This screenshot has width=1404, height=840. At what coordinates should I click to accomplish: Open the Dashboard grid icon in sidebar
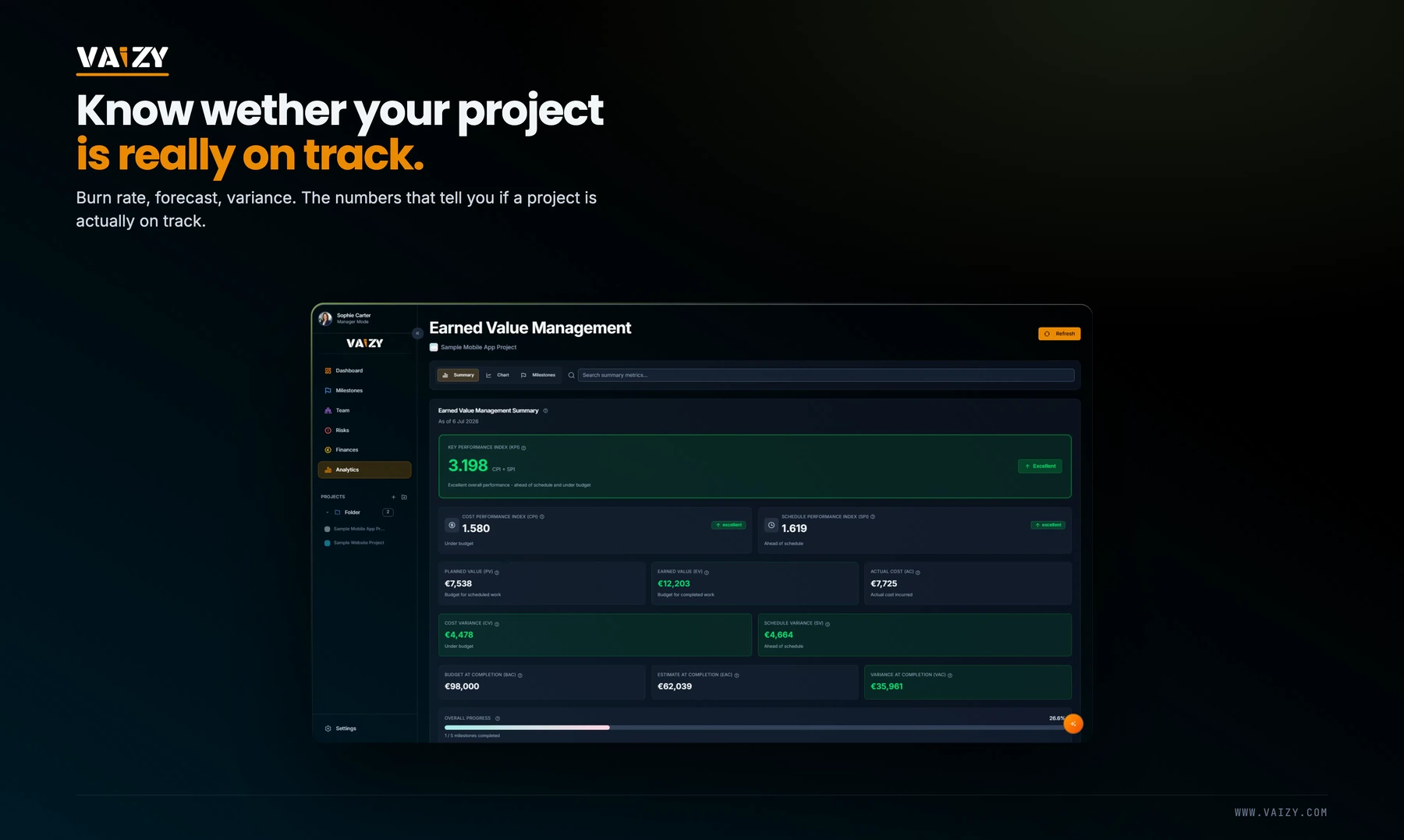click(328, 370)
